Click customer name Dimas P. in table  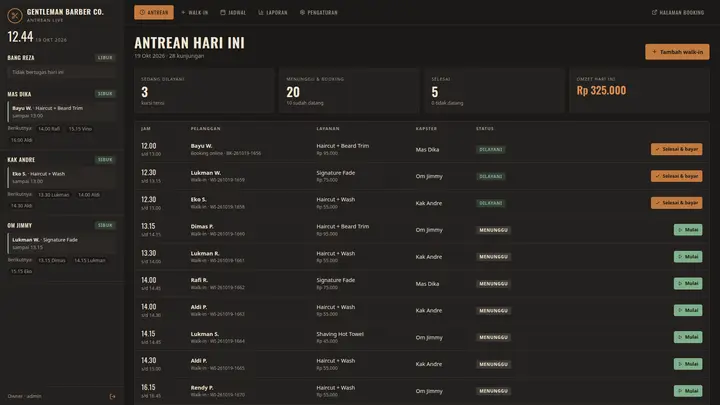click(x=202, y=226)
